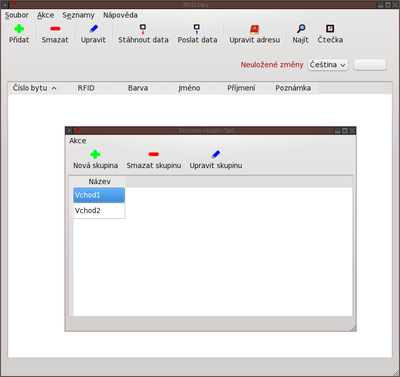Open the Nápověda menu
Viewport: 400px width, 377px height.
pyautogui.click(x=120, y=15)
